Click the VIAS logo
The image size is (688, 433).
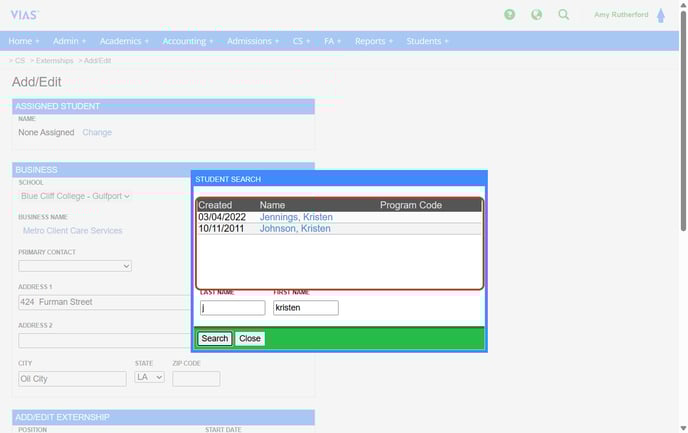(24, 14)
